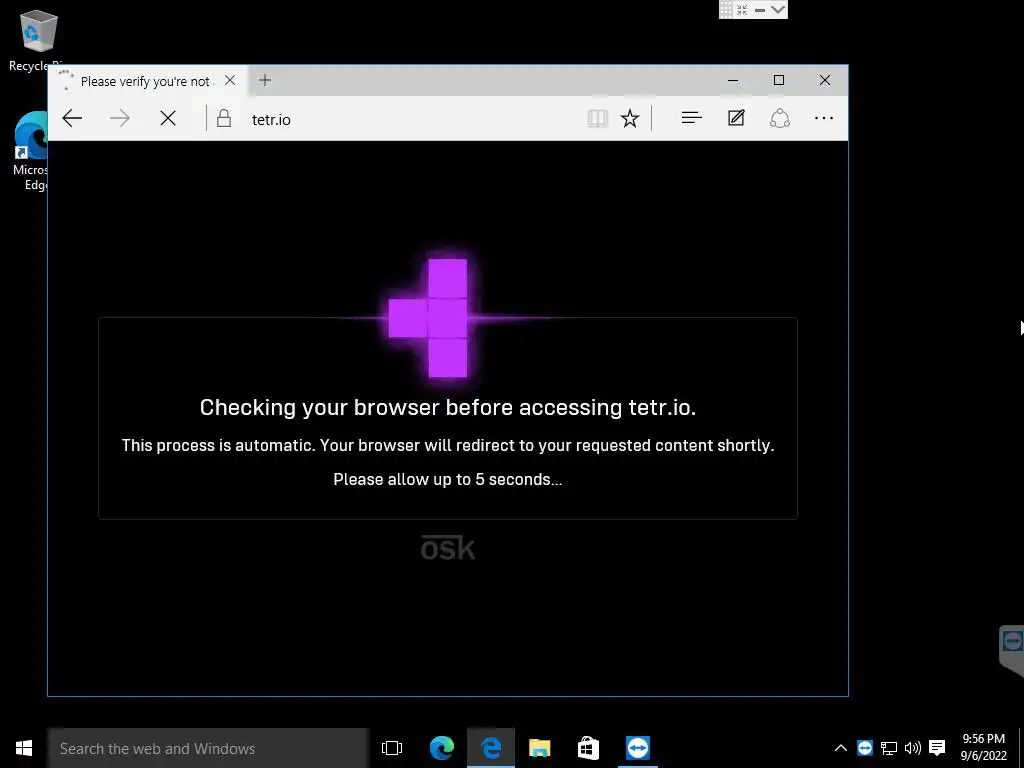Screen dimensions: 1024x768
Task: Select the Microsoft Edge desktop shortcut
Action: pyautogui.click(x=30, y=152)
